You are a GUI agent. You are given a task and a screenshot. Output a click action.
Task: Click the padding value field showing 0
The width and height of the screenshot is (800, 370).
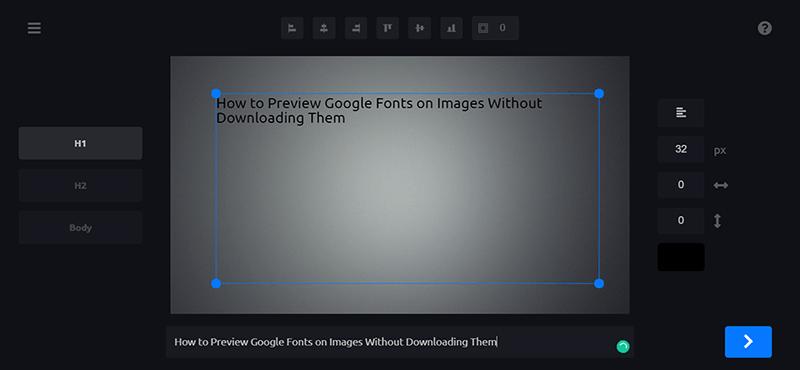[x=503, y=28]
